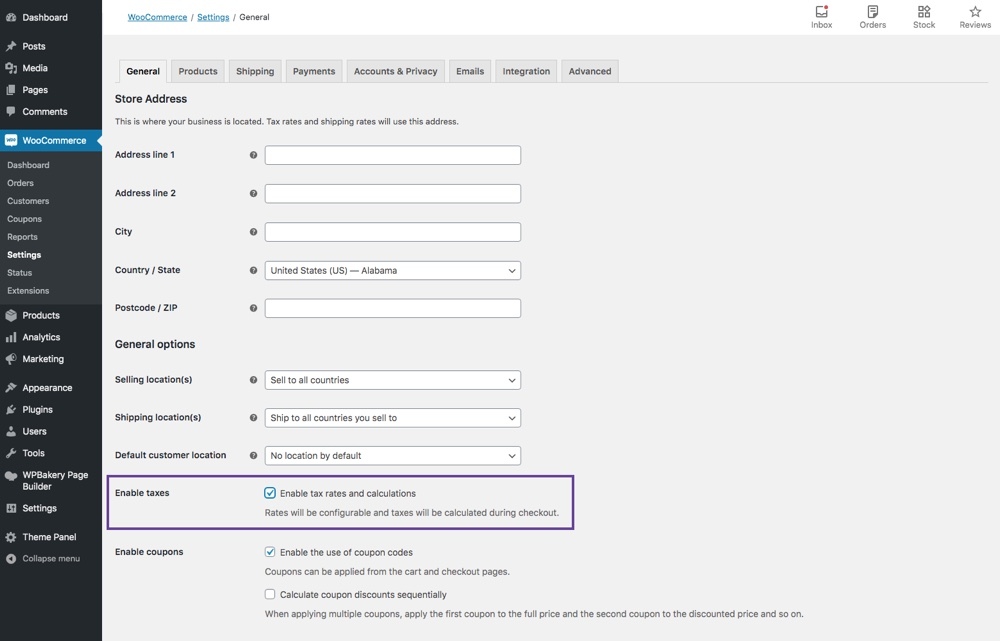Image resolution: width=1000 pixels, height=641 pixels.
Task: Open Plugins from the admin sidebar
Action: point(38,409)
